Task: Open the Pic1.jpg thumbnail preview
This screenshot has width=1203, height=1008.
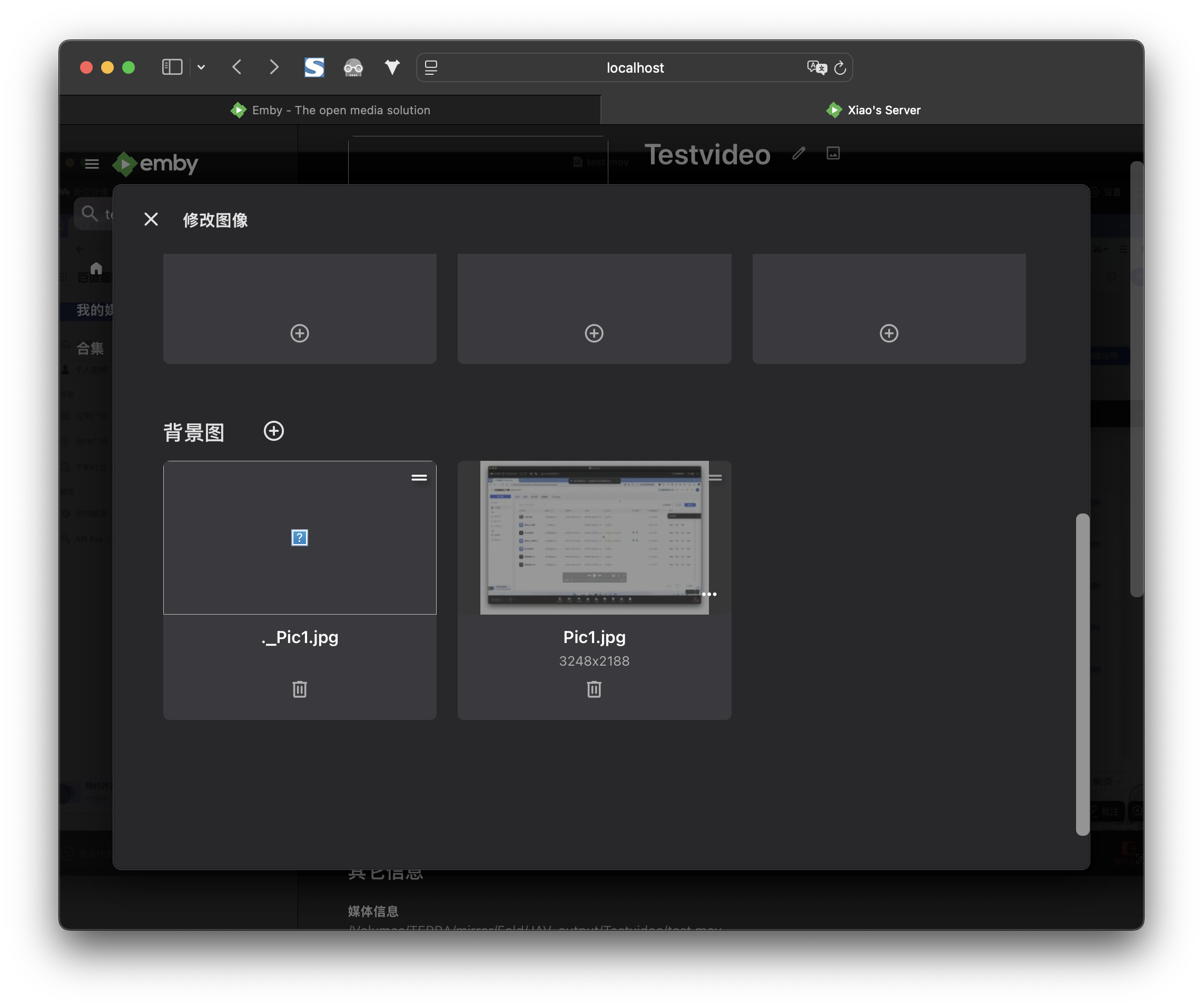Action: pos(594,537)
